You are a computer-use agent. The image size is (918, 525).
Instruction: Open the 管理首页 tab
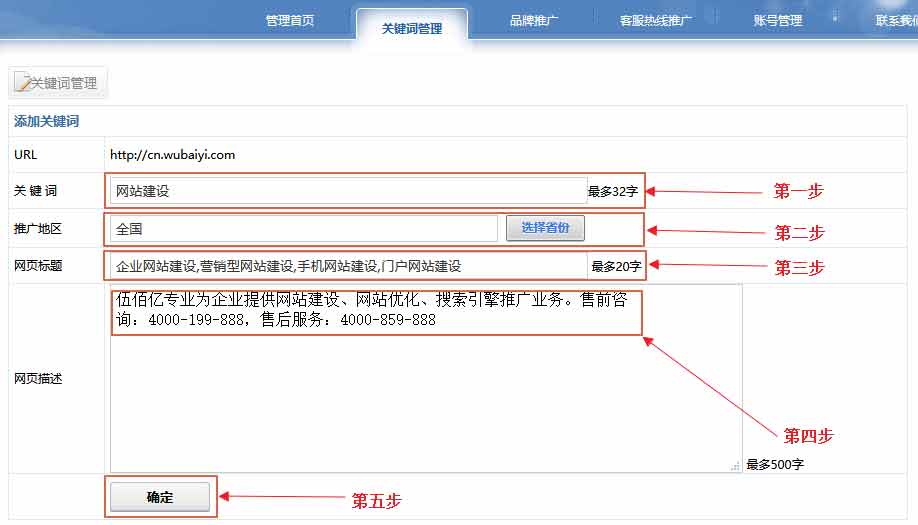(289, 21)
